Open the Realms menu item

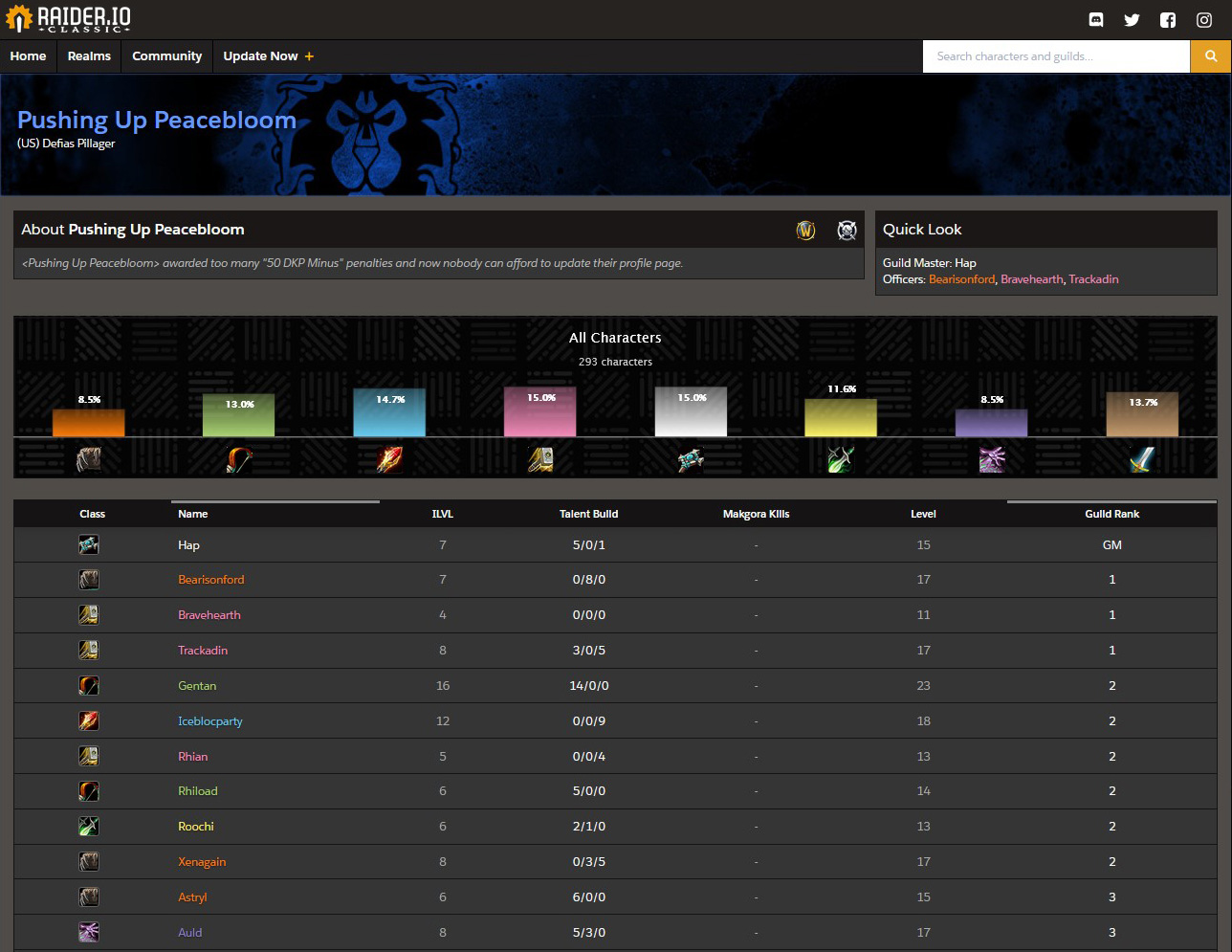coord(89,56)
